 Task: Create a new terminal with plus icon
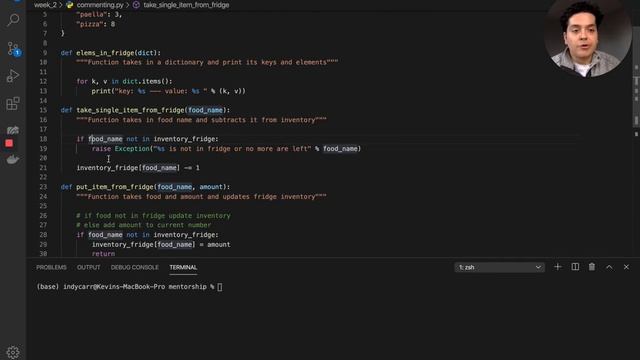point(558,267)
